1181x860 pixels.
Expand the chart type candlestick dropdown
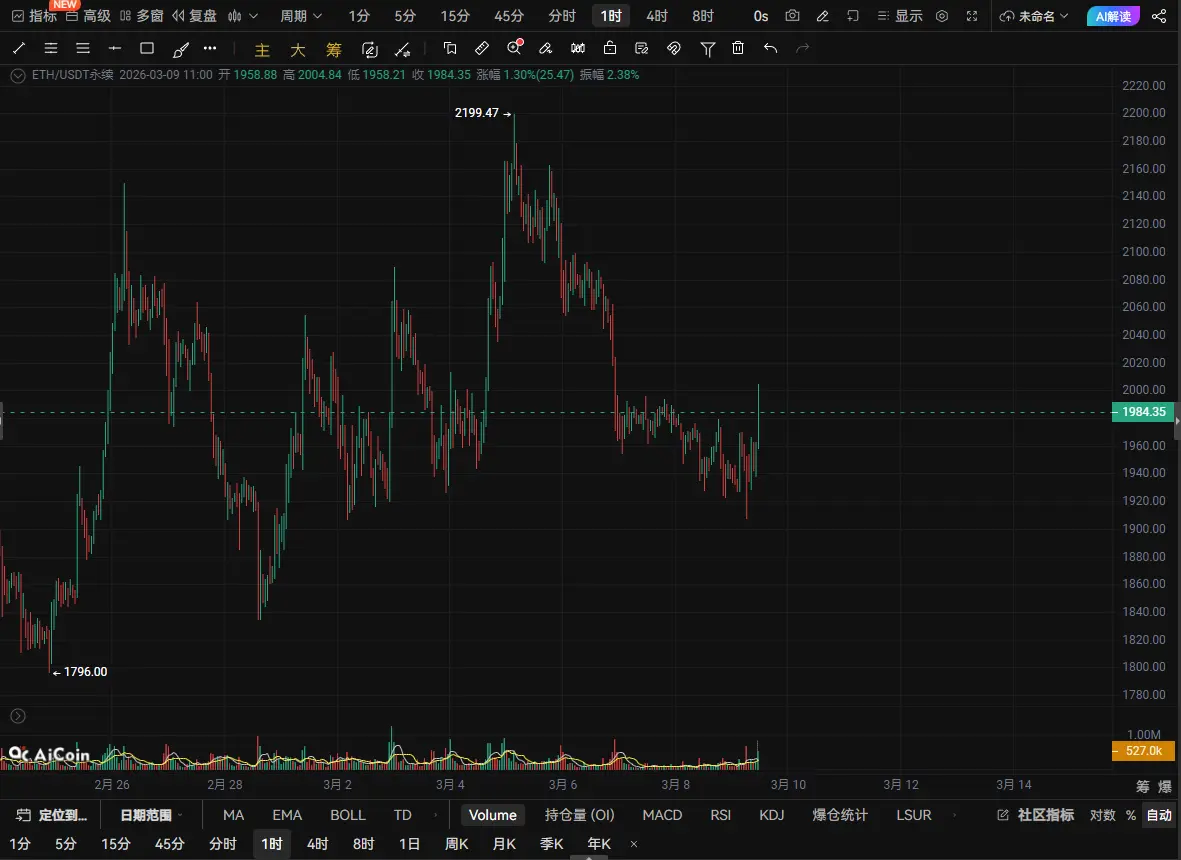coord(243,16)
